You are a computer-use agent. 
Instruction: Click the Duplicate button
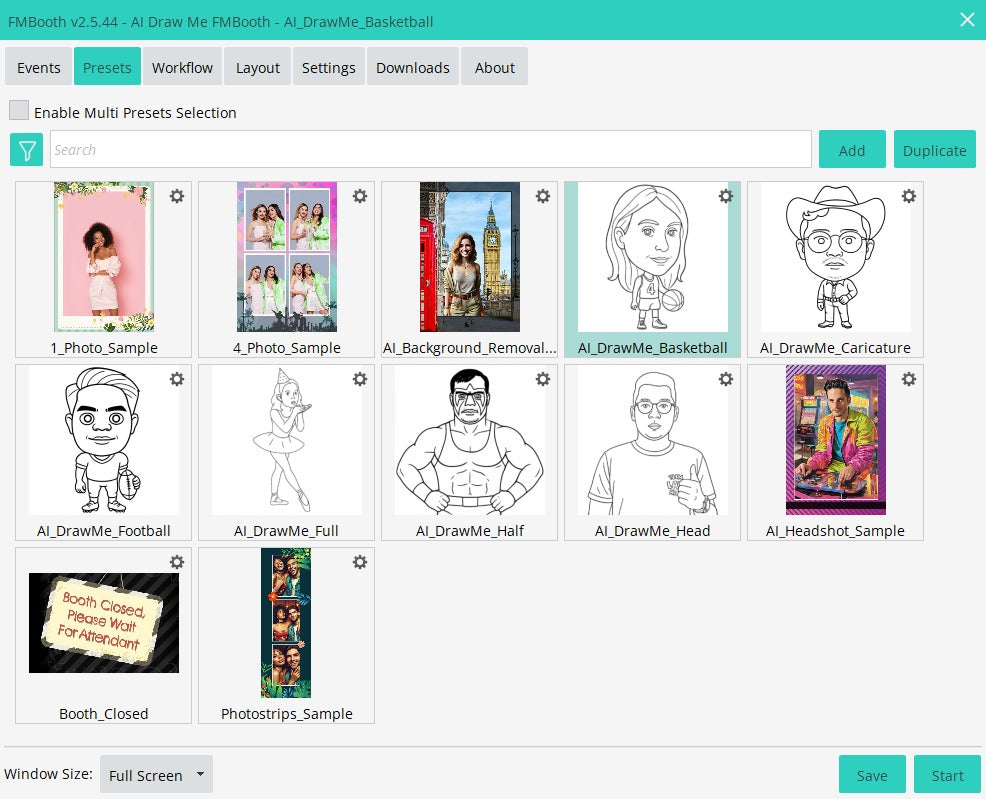934,150
